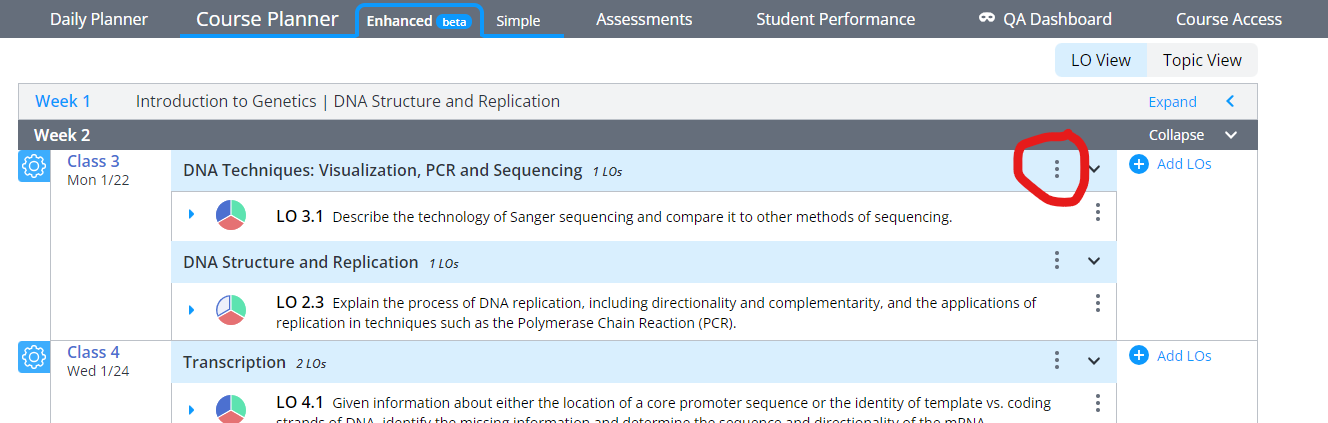
Task: Open kebab menu for DNA Structure and Replication
Action: (1056, 260)
